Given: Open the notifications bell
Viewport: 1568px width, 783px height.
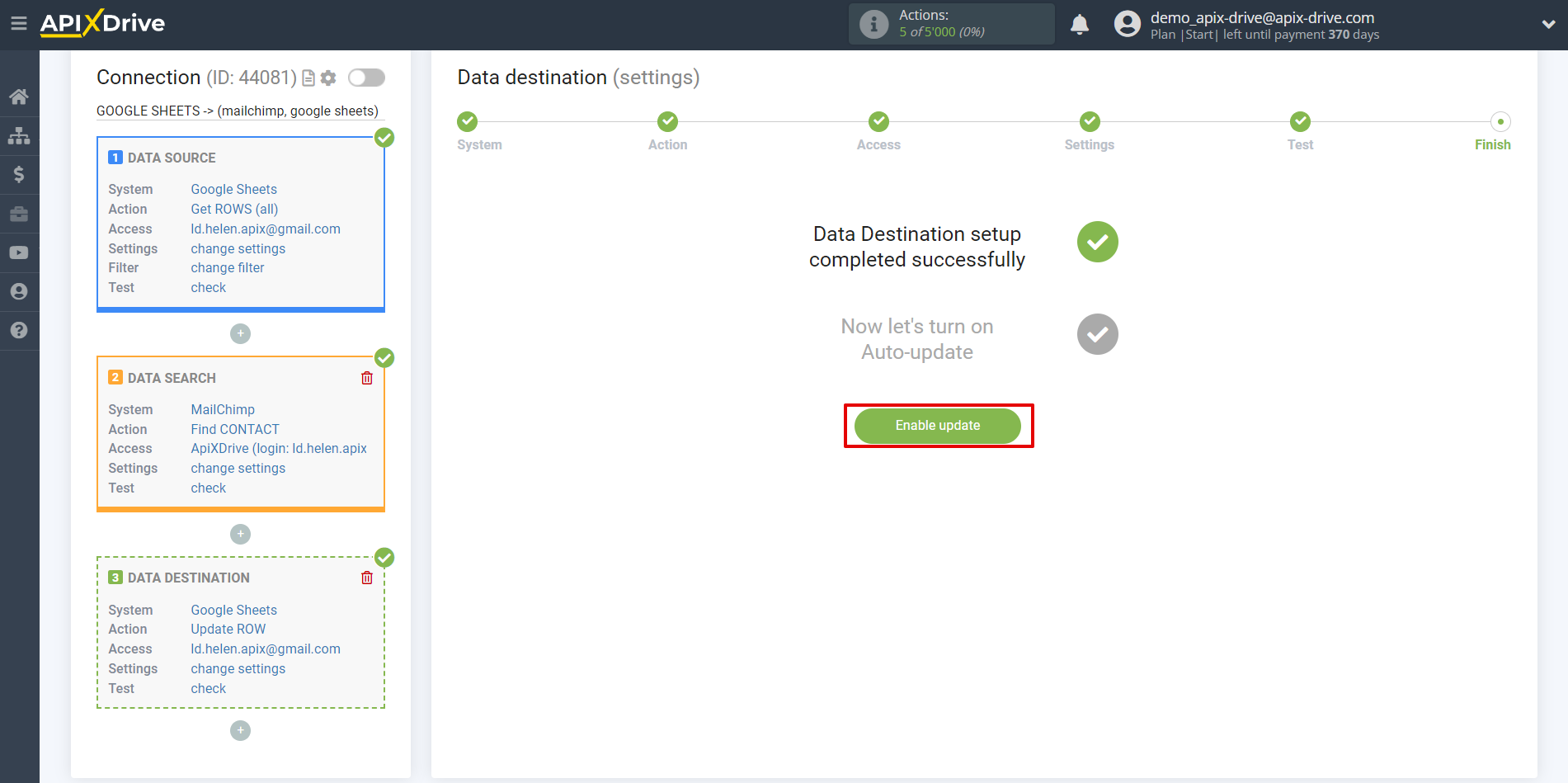Looking at the screenshot, I should [x=1080, y=24].
